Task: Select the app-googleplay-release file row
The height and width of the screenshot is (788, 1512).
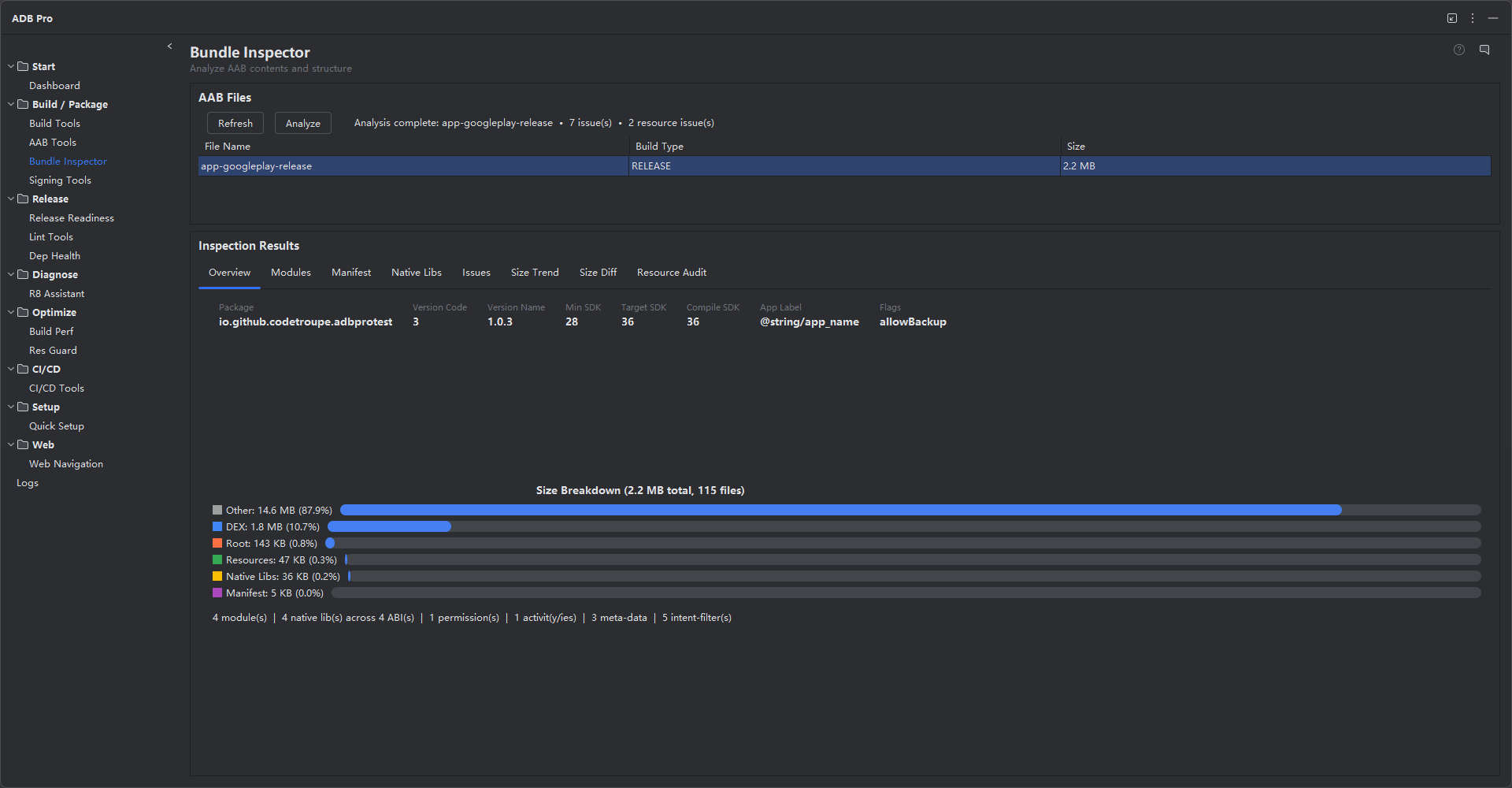Action: tap(844, 165)
